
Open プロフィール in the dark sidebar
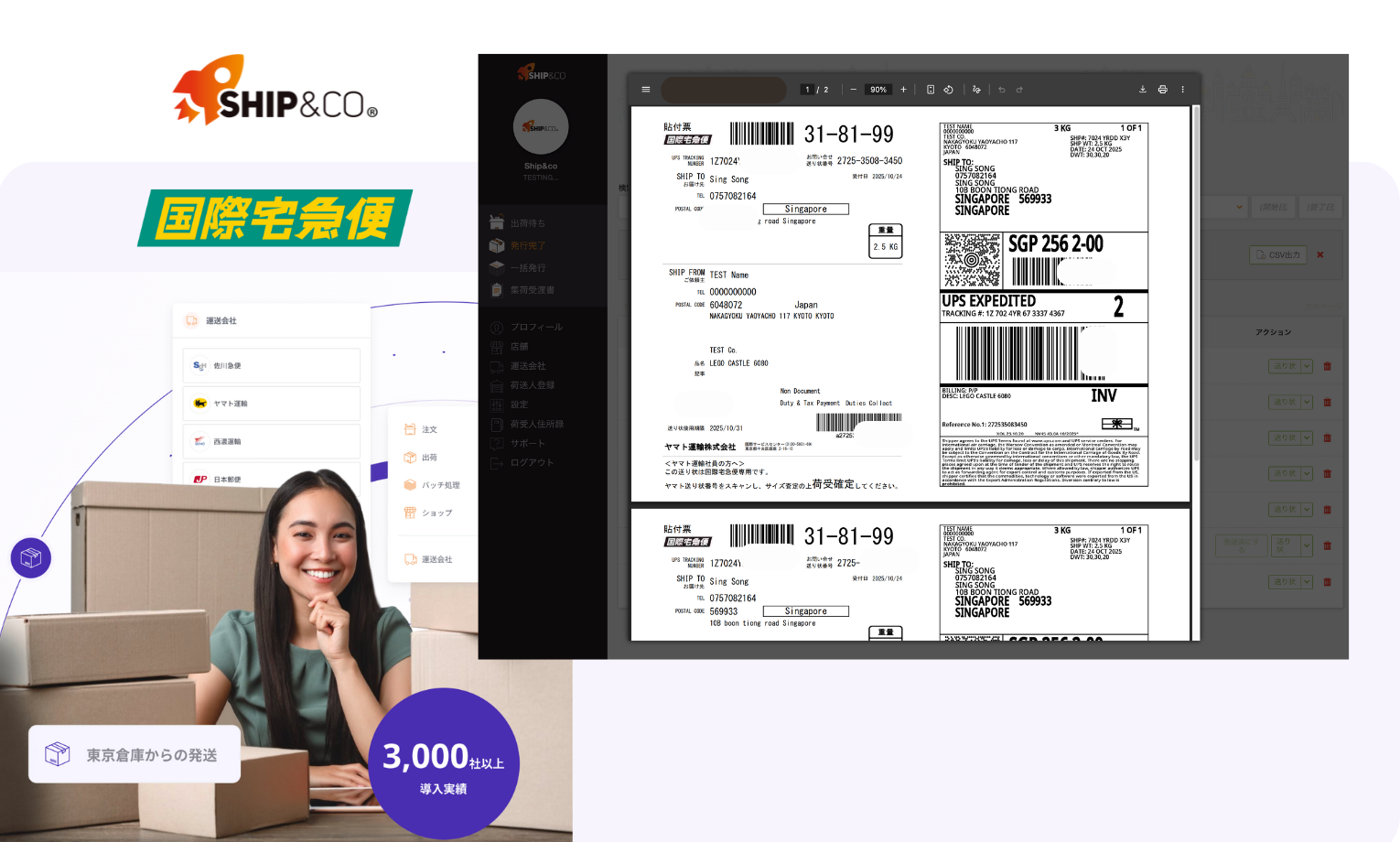click(x=536, y=327)
